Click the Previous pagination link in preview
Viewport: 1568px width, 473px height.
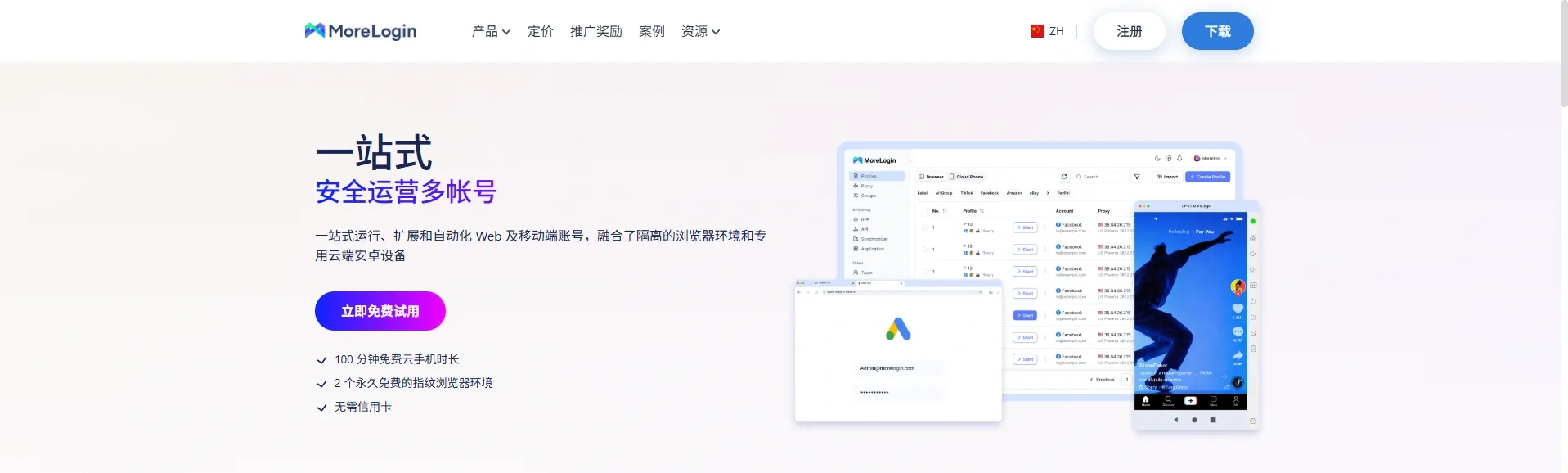pos(1103,380)
